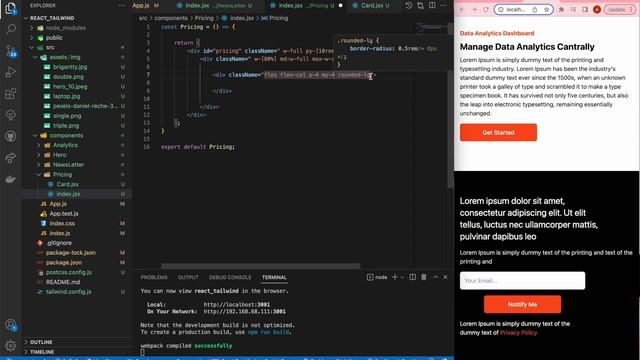Screen dimensions: 640x360
Task: Open browser extensions puzzle icon
Action: [x=561, y=9]
